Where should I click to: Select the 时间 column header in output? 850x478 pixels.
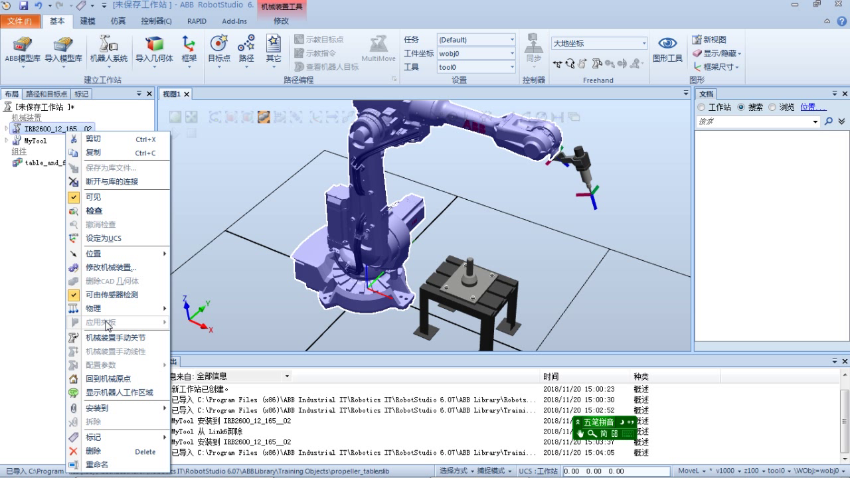tap(551, 376)
